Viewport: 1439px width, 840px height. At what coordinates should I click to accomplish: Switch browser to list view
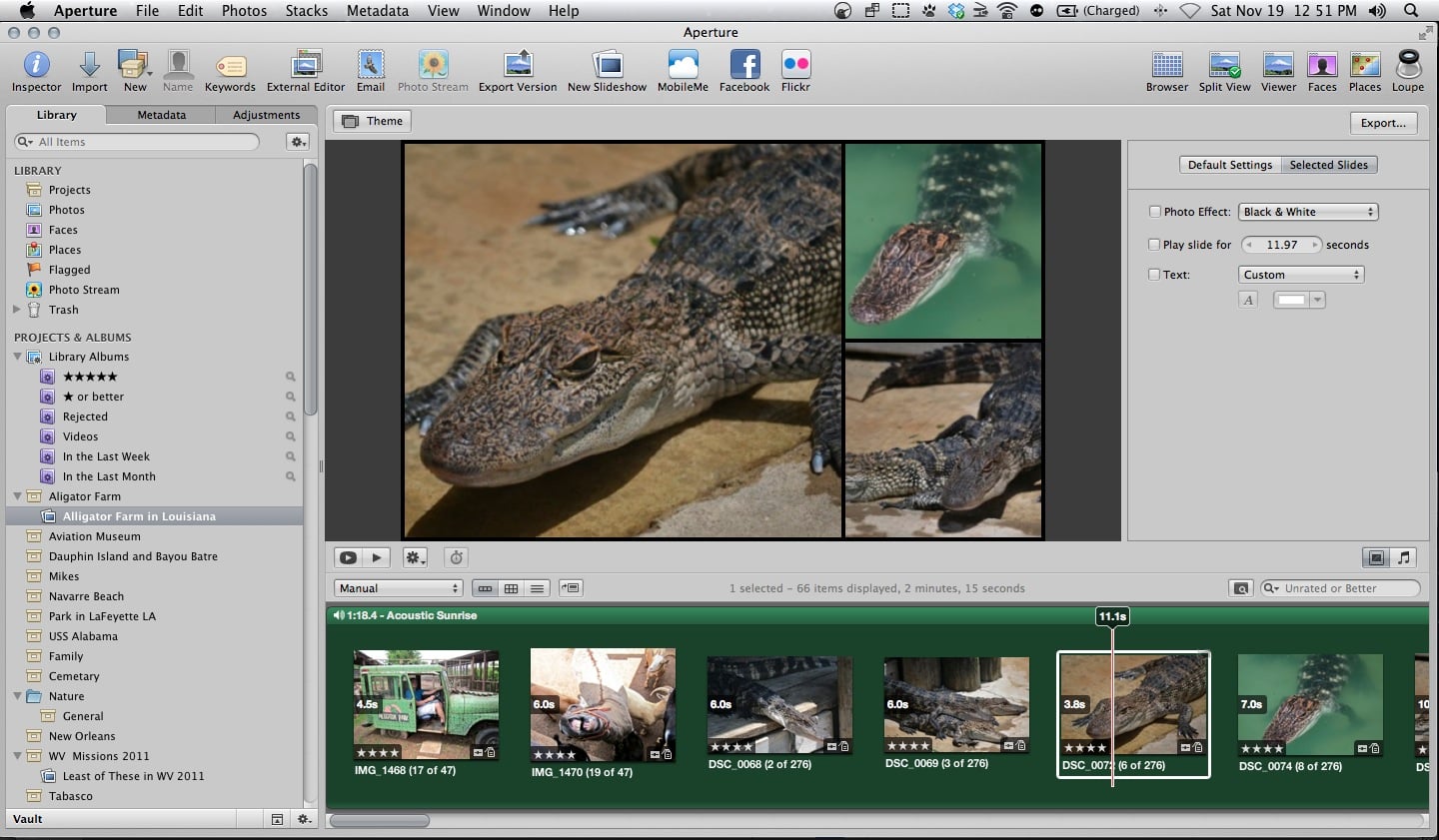537,588
